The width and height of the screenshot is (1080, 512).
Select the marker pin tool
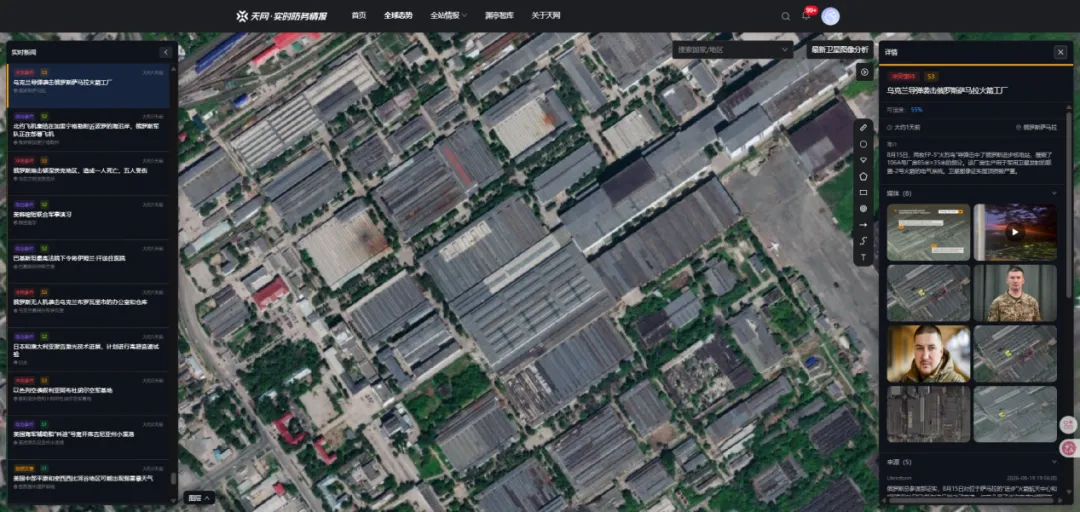tap(864, 160)
